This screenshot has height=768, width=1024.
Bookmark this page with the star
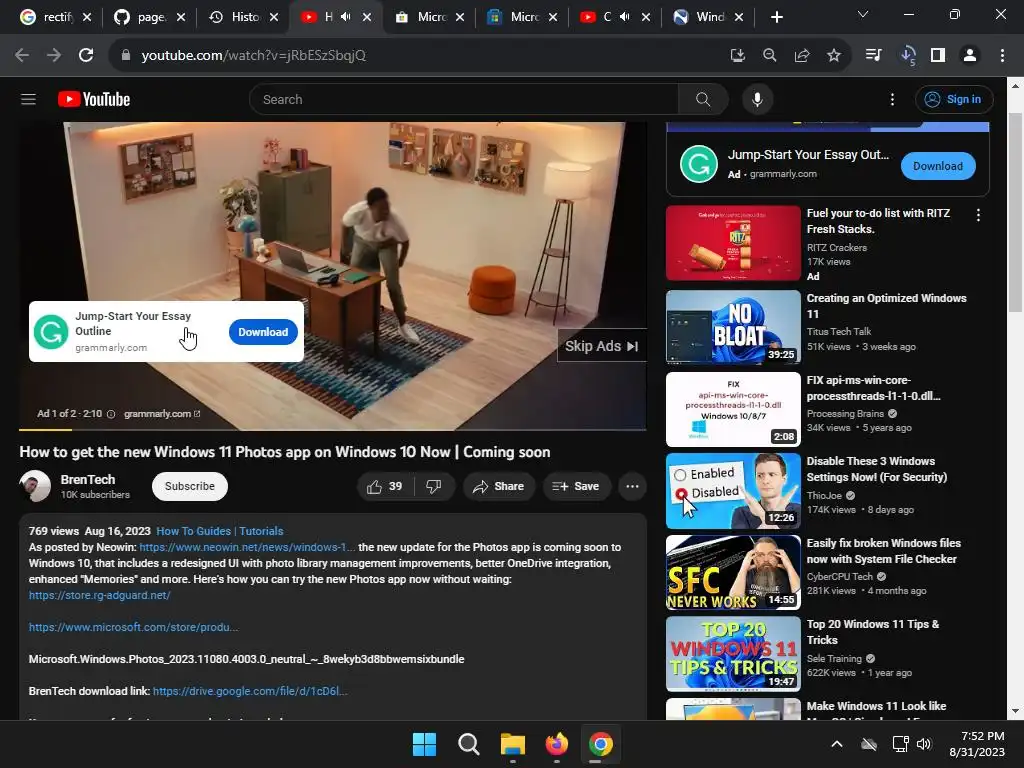833,56
